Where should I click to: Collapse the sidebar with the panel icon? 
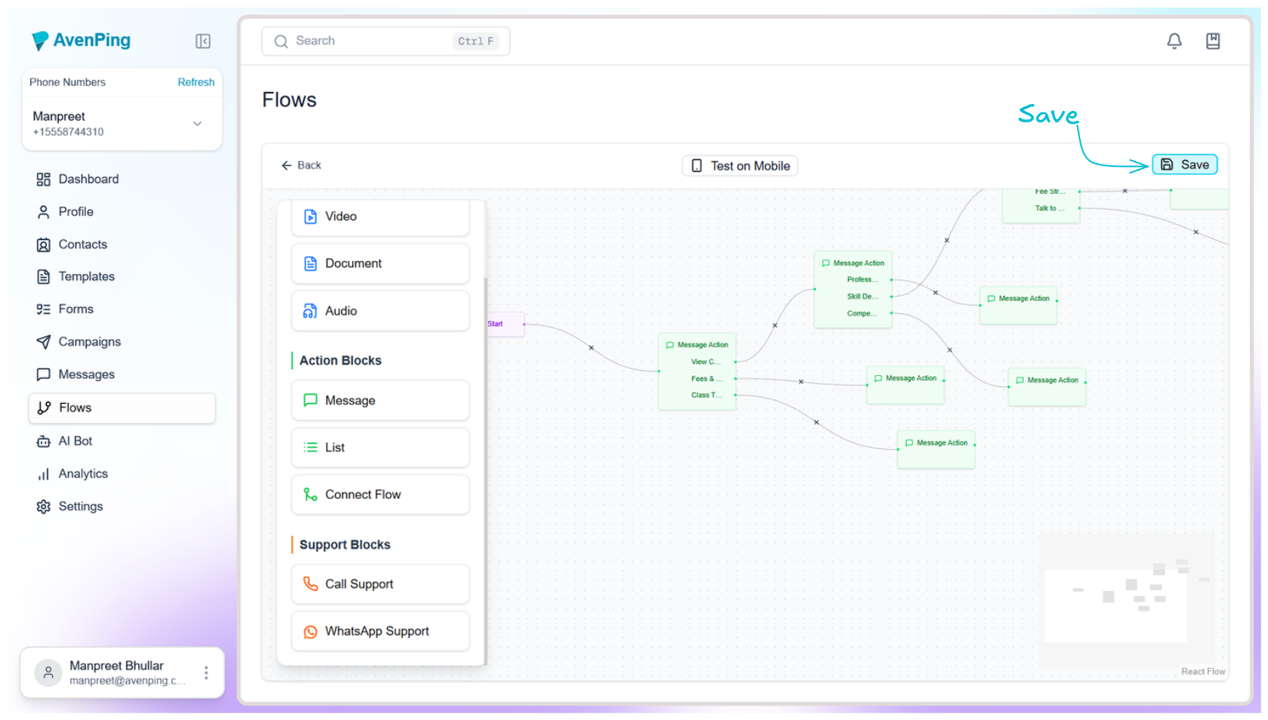[203, 41]
